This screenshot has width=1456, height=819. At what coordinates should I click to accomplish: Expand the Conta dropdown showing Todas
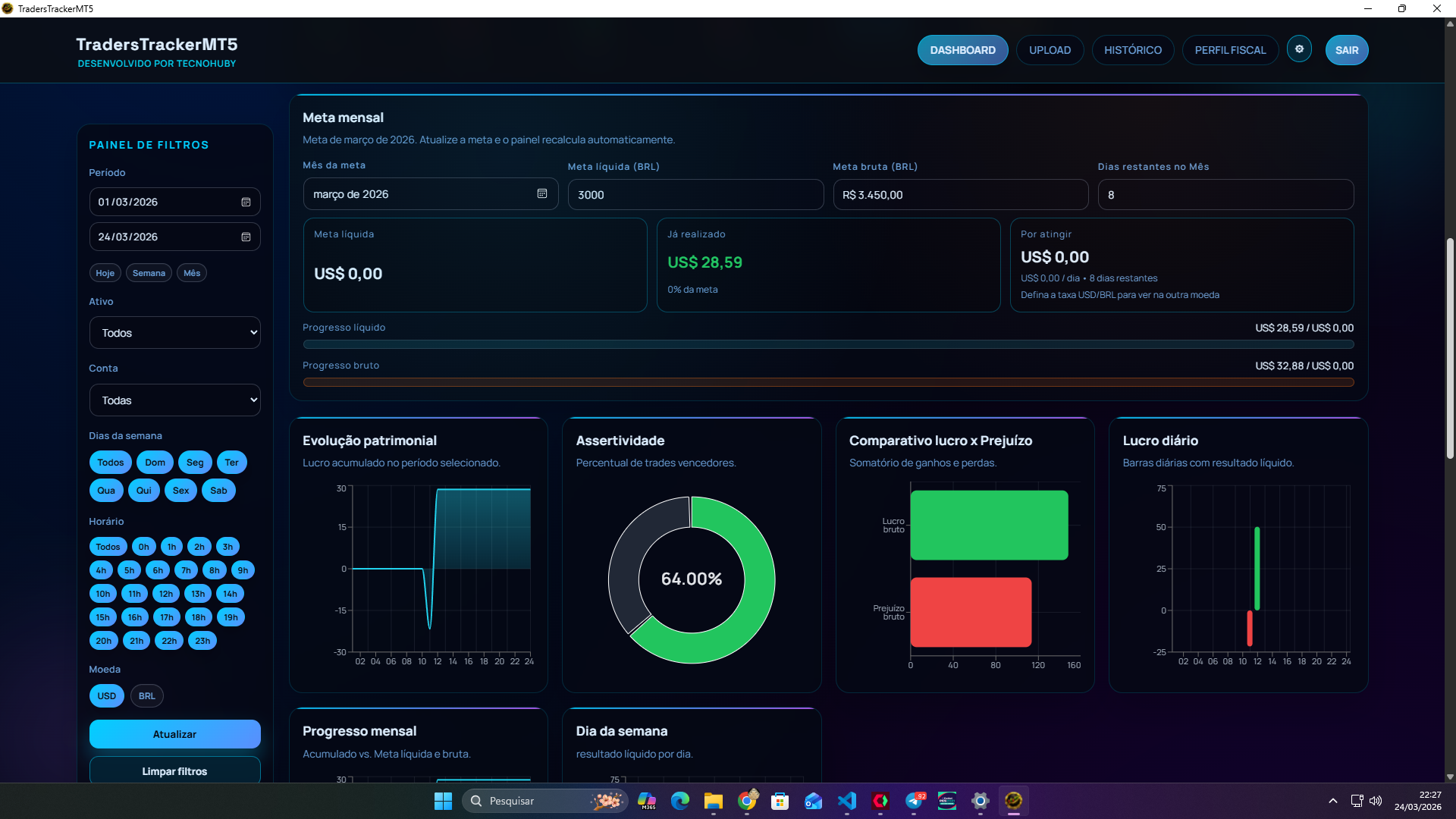(x=175, y=400)
